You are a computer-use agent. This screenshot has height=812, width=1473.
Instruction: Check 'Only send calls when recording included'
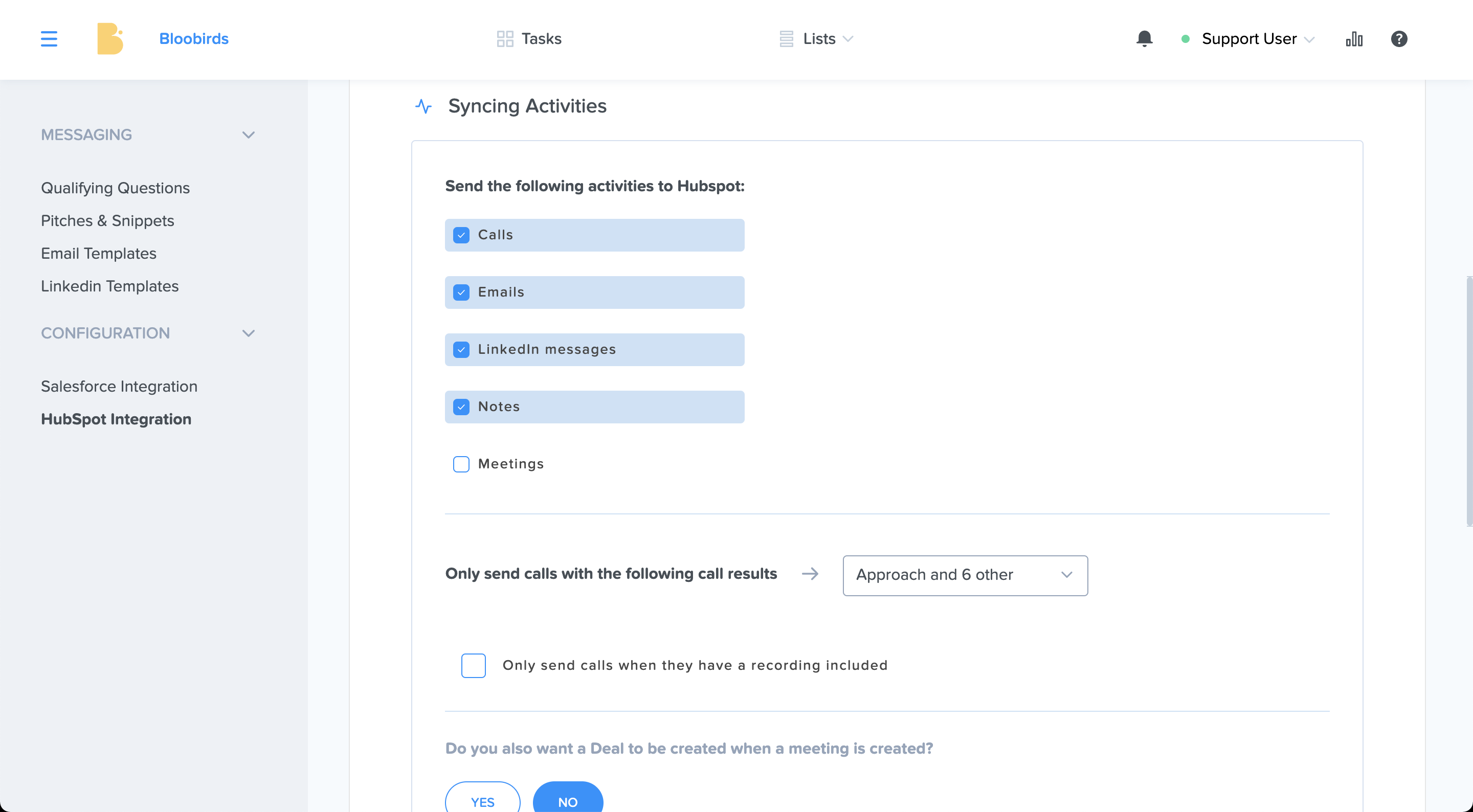coord(474,666)
